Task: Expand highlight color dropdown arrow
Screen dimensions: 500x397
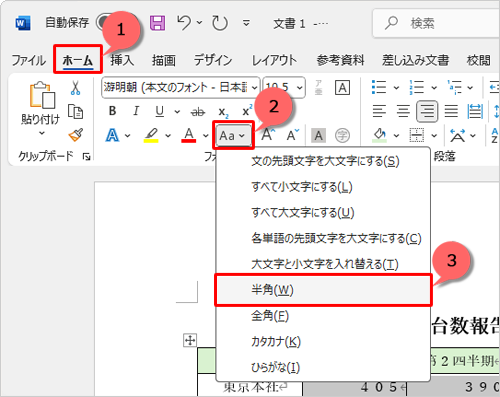Action: coord(168,136)
